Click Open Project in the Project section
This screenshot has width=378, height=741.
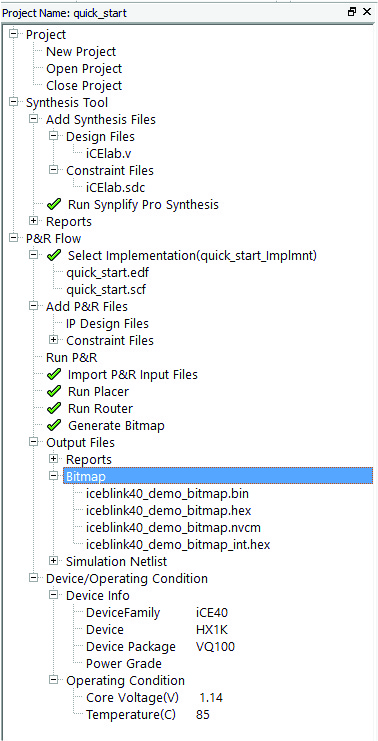(84, 69)
